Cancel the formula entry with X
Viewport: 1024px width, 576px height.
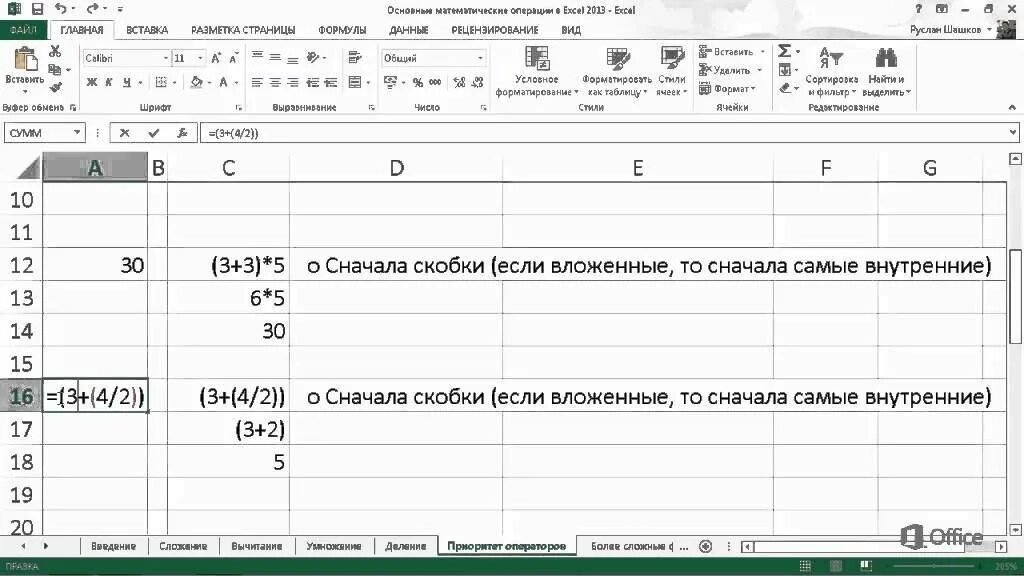coord(124,133)
